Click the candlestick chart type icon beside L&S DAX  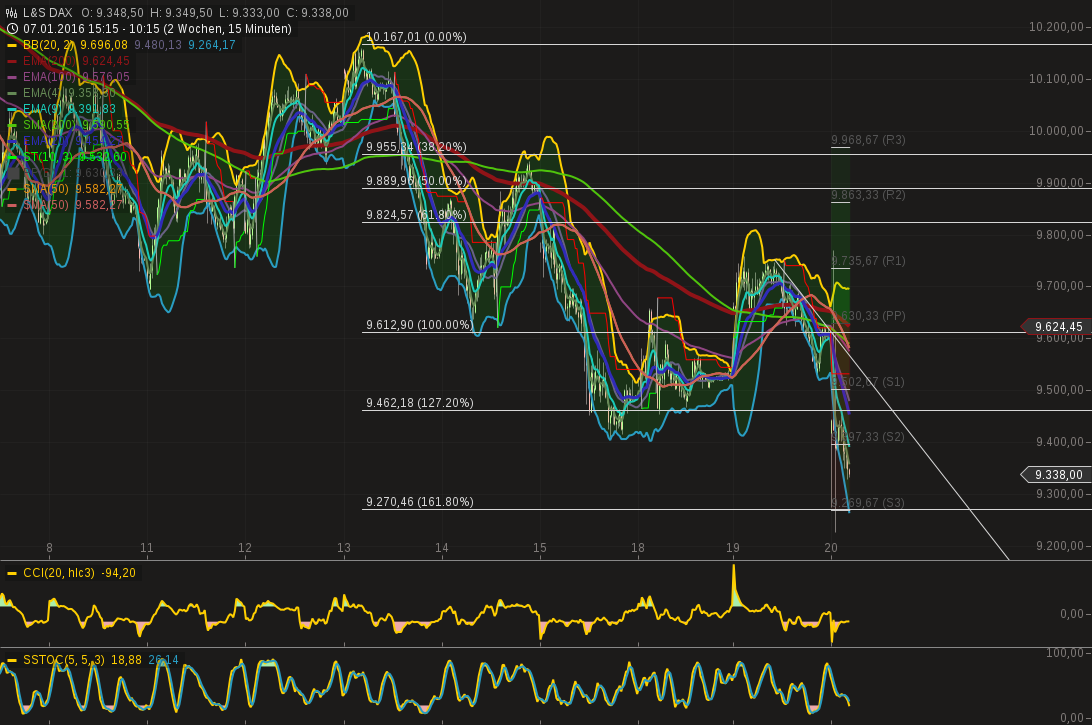12,13
